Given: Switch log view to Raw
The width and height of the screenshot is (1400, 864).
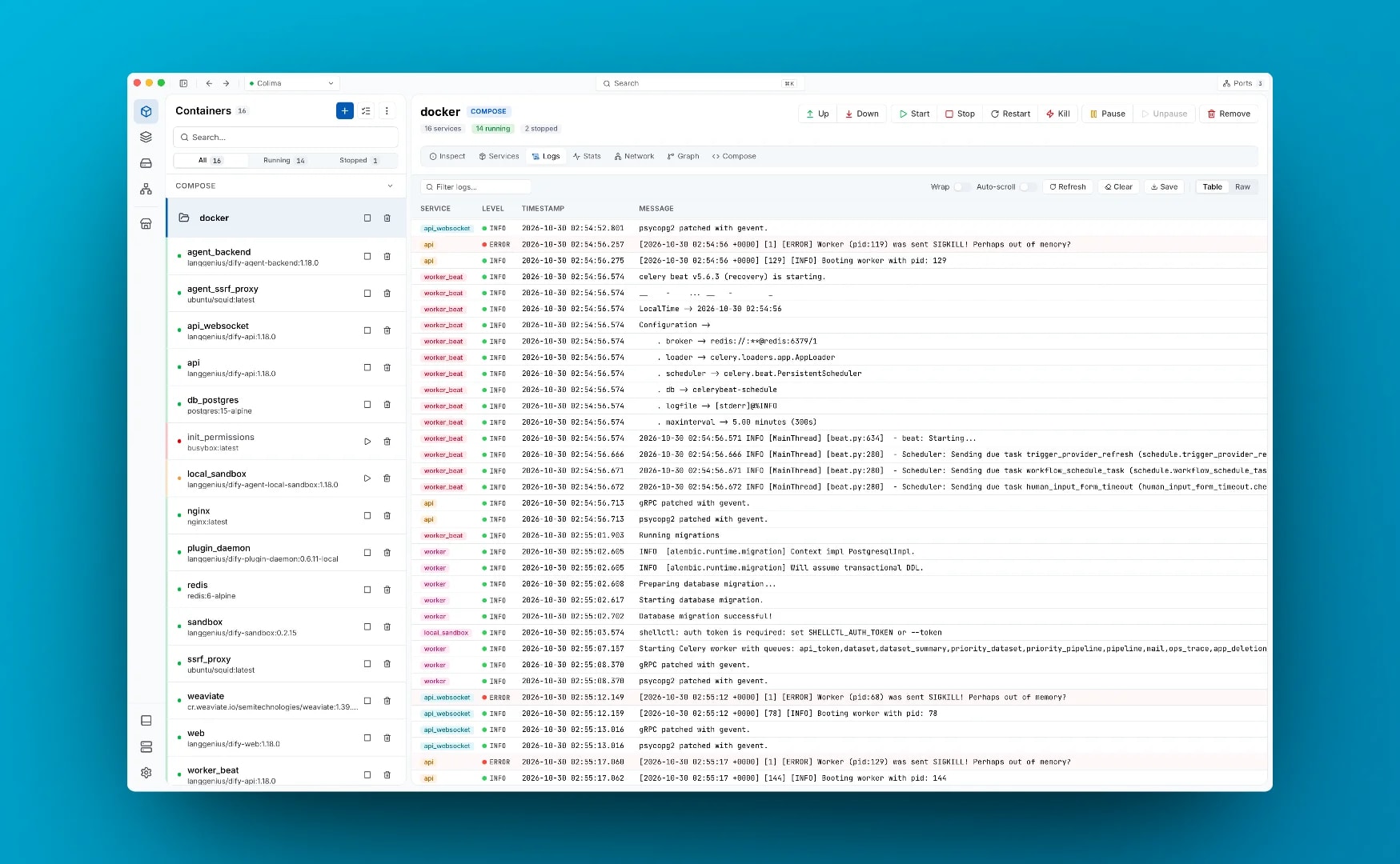Looking at the screenshot, I should coord(1242,187).
